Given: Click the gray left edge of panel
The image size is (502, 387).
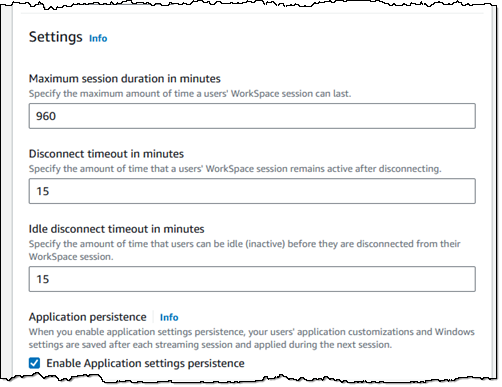Looking at the screenshot, I should click(x=7, y=193).
